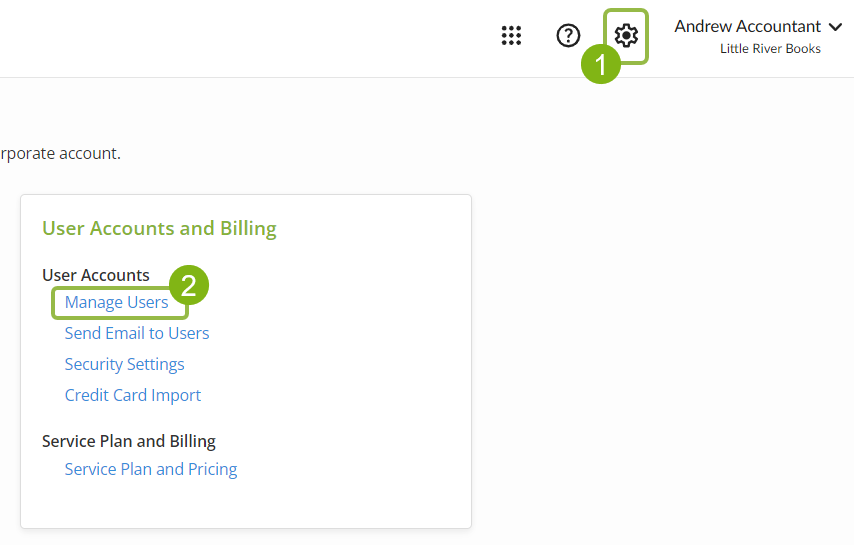854x545 pixels.
Task: Click the green step 1 badge
Action: pyautogui.click(x=601, y=65)
